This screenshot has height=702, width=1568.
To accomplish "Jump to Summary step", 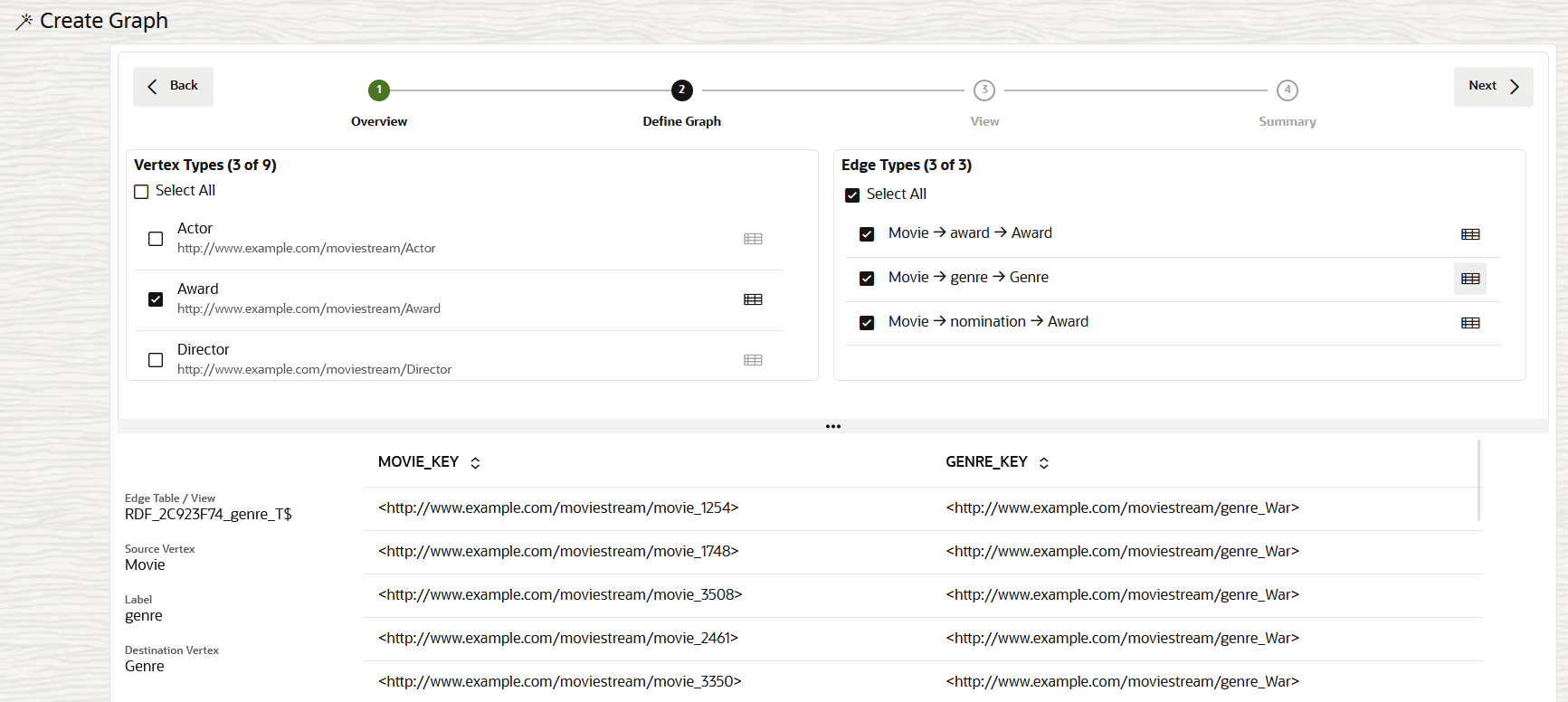I will click(x=1288, y=90).
